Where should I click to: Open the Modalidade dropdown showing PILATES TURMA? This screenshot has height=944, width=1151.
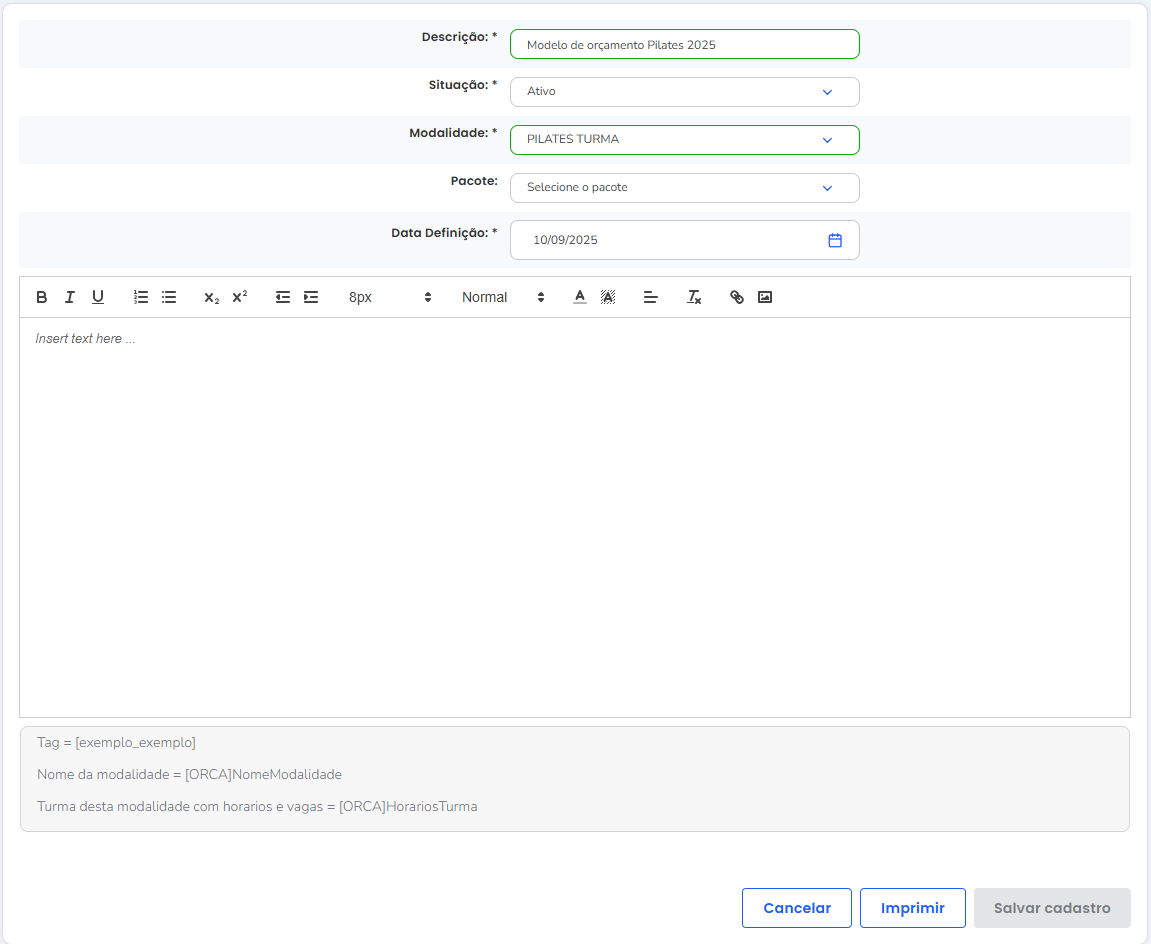coord(684,140)
